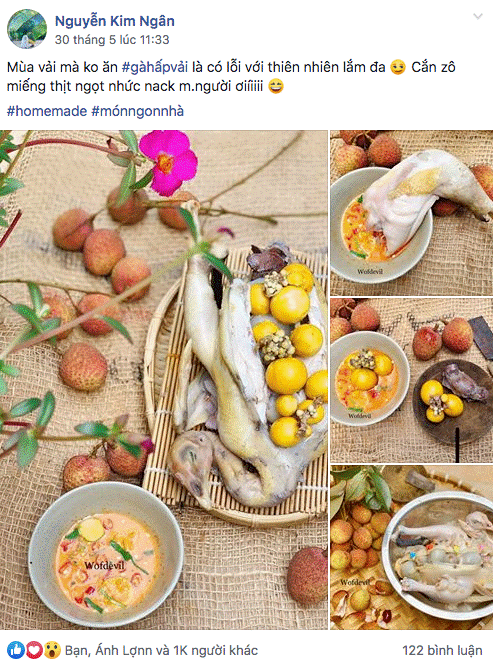Viewport: 493px width, 666px height.
Task: Open Nguyễn Kim Ngân's profile picture
Action: [x=27, y=29]
